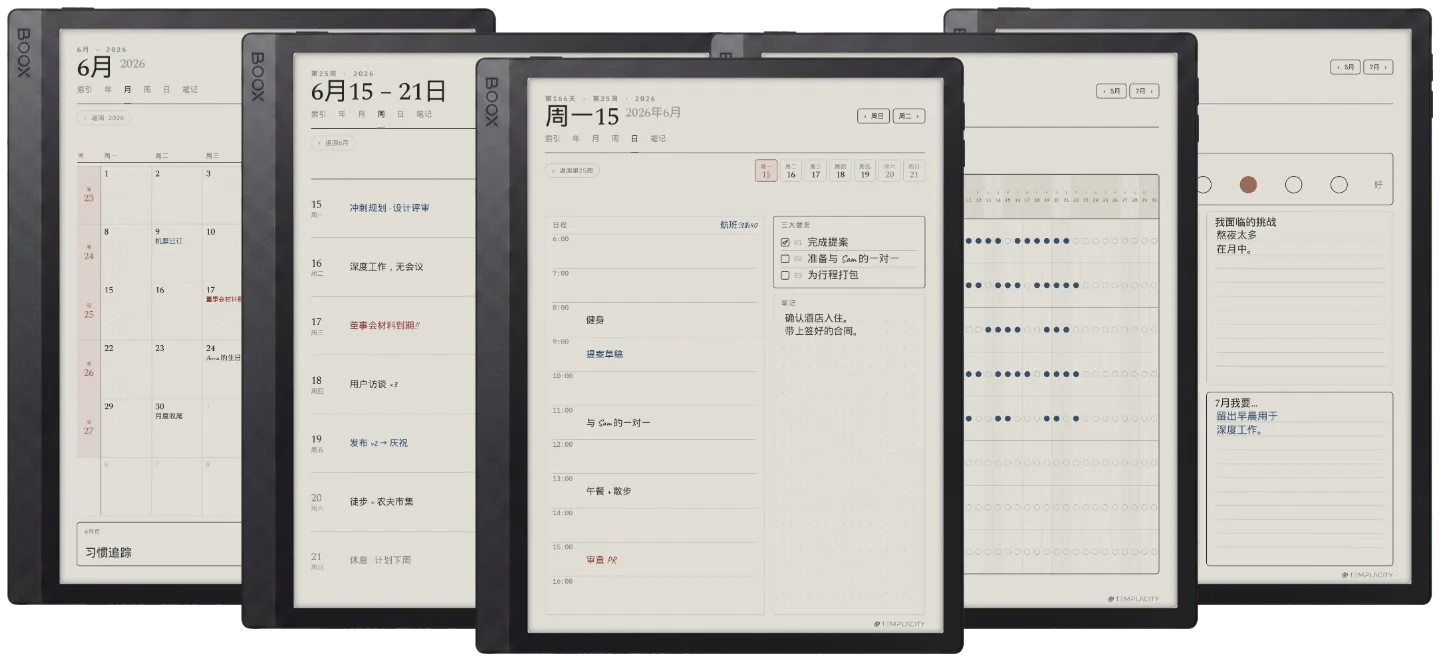
Task: Open 笔记 tab on the weekly page
Action: click(x=424, y=114)
